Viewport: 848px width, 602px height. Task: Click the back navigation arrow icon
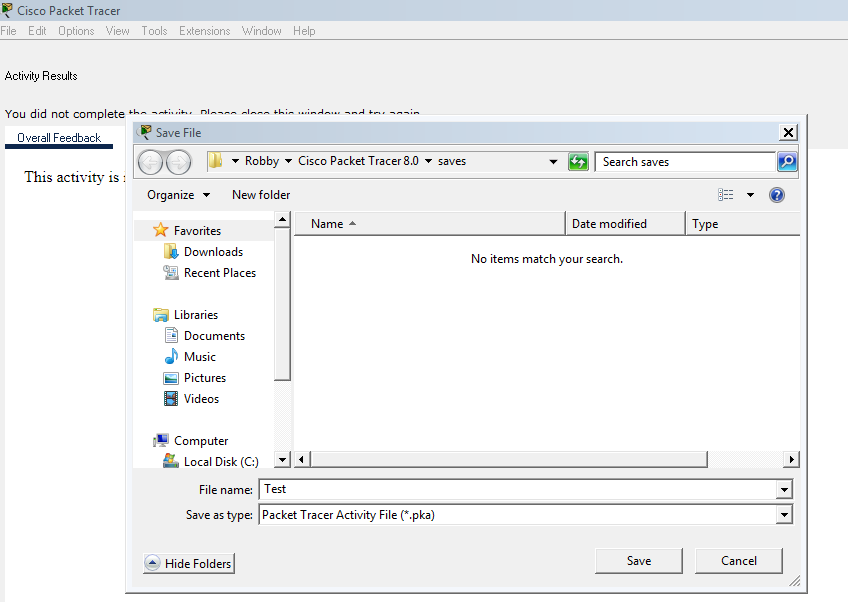[x=150, y=162]
